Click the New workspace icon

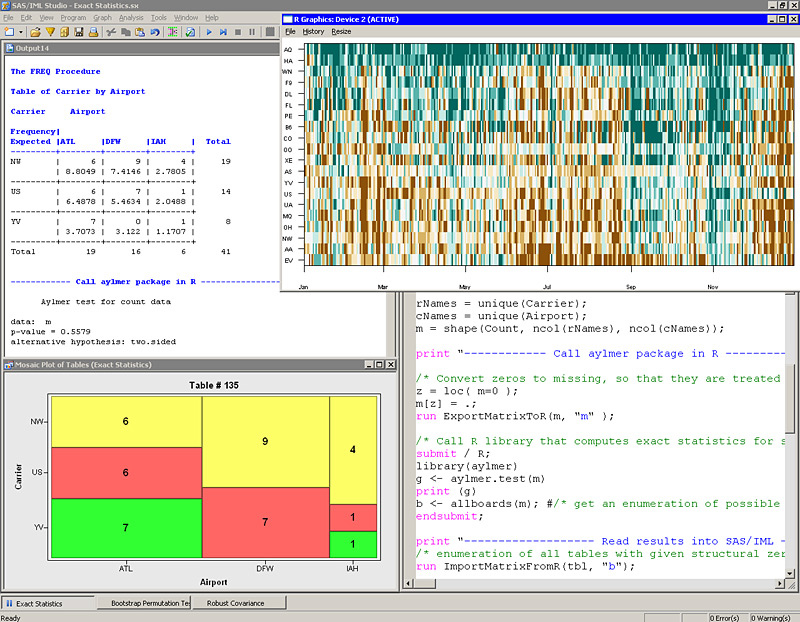tap(8, 32)
